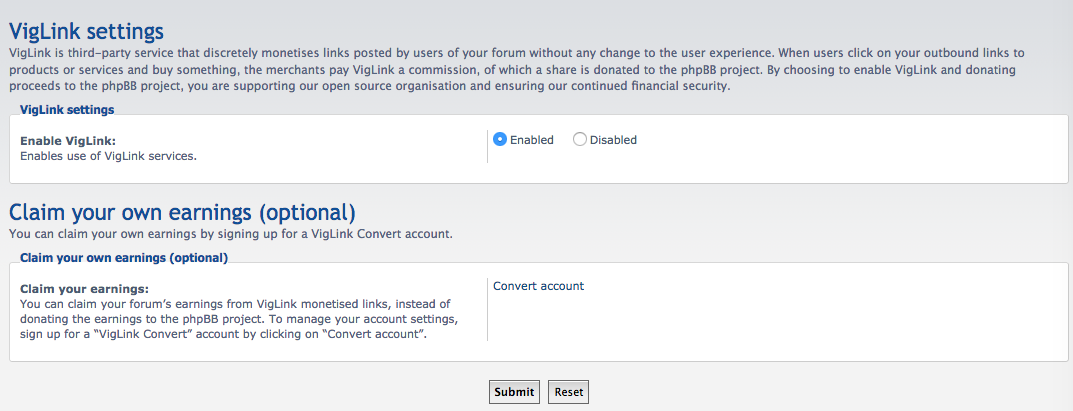The width and height of the screenshot is (1073, 411).
Task: Open the Convert account link
Action: [538, 286]
